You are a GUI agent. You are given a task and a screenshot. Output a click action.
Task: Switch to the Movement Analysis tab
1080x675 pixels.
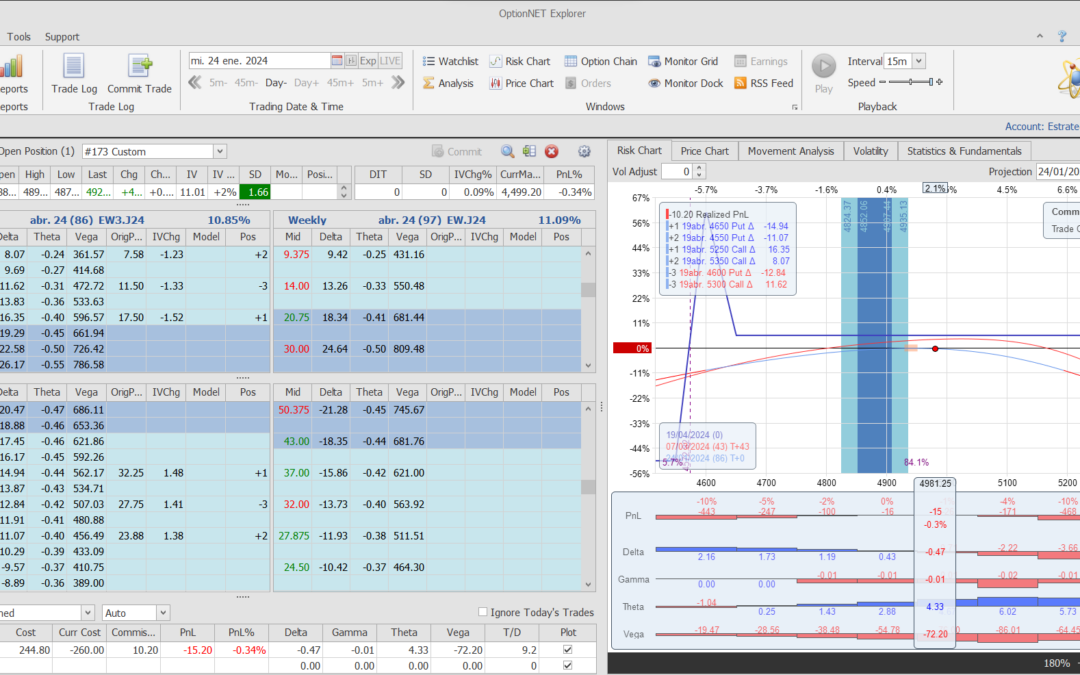pos(790,151)
